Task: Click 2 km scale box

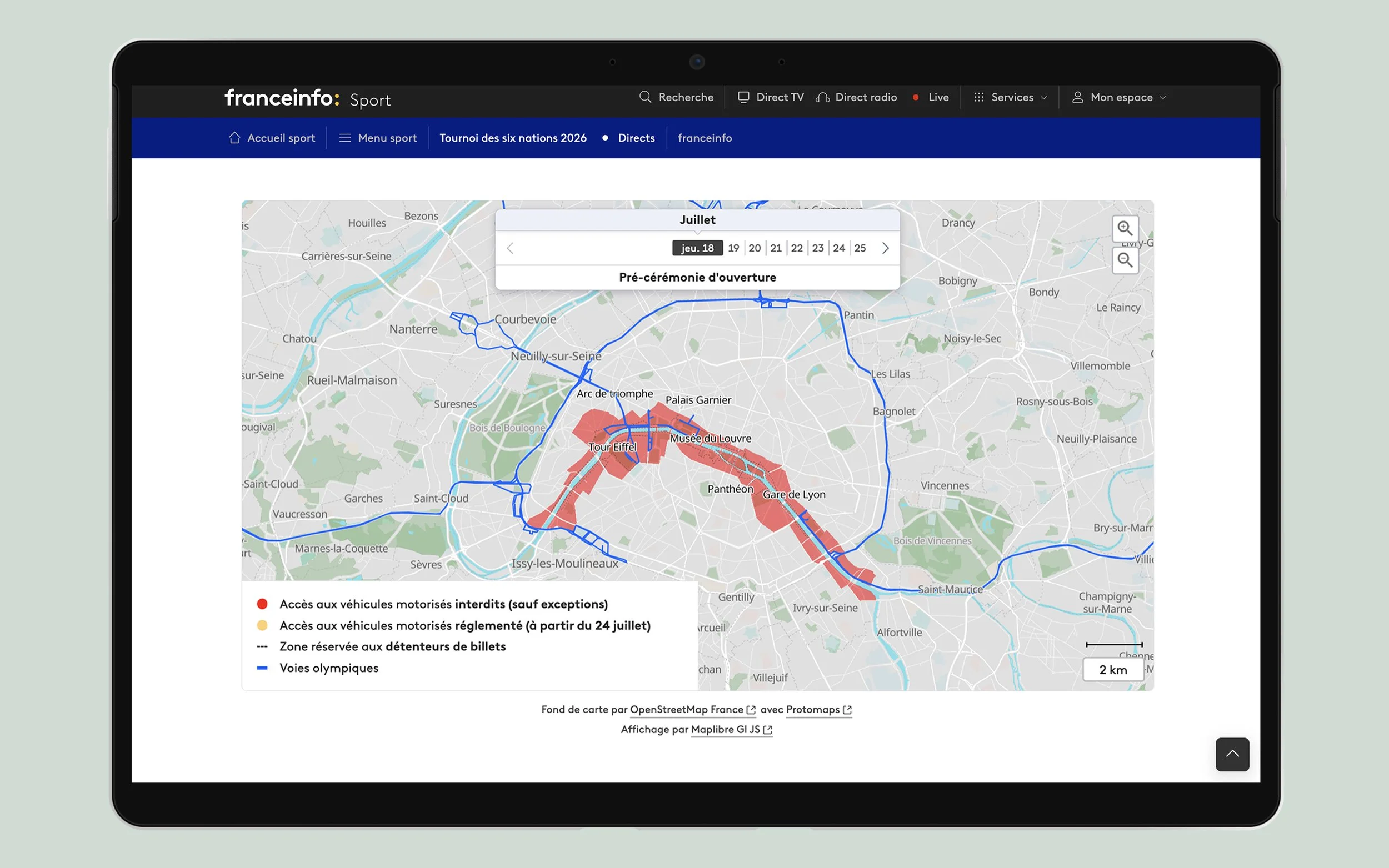Action: (x=1113, y=669)
